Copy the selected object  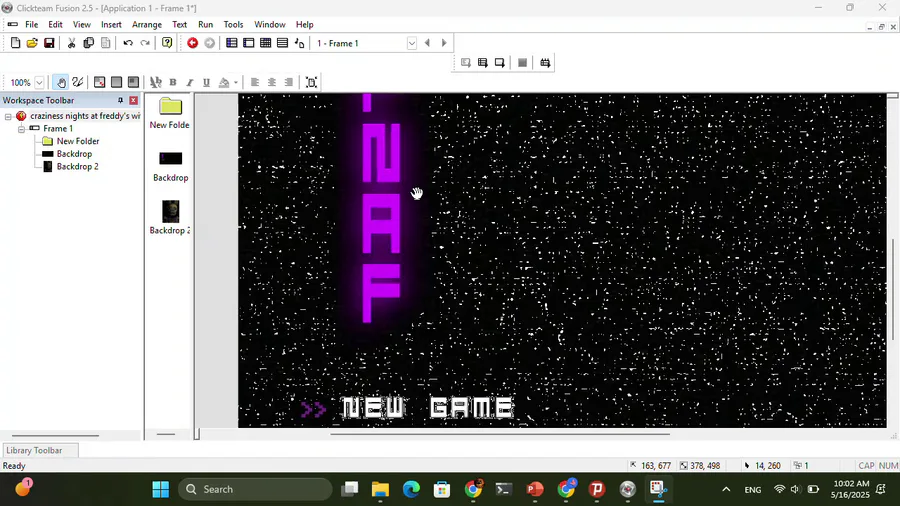[88, 43]
